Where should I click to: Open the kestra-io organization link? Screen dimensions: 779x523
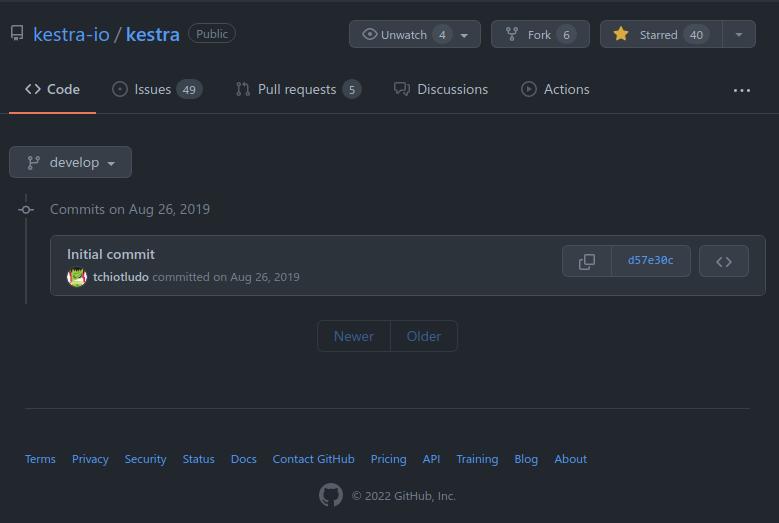pyautogui.click(x=71, y=35)
